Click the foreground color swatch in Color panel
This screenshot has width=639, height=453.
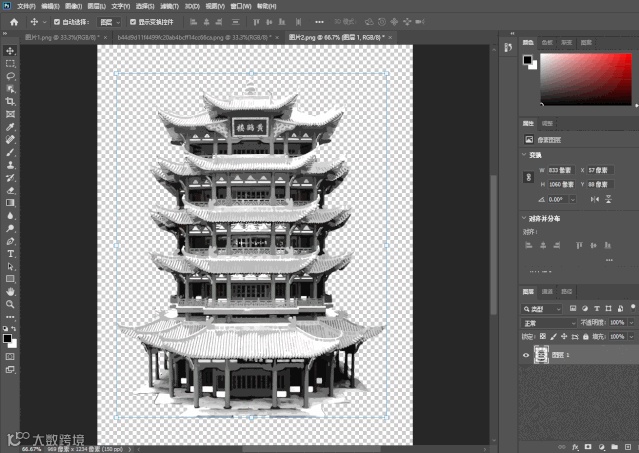[x=527, y=60]
